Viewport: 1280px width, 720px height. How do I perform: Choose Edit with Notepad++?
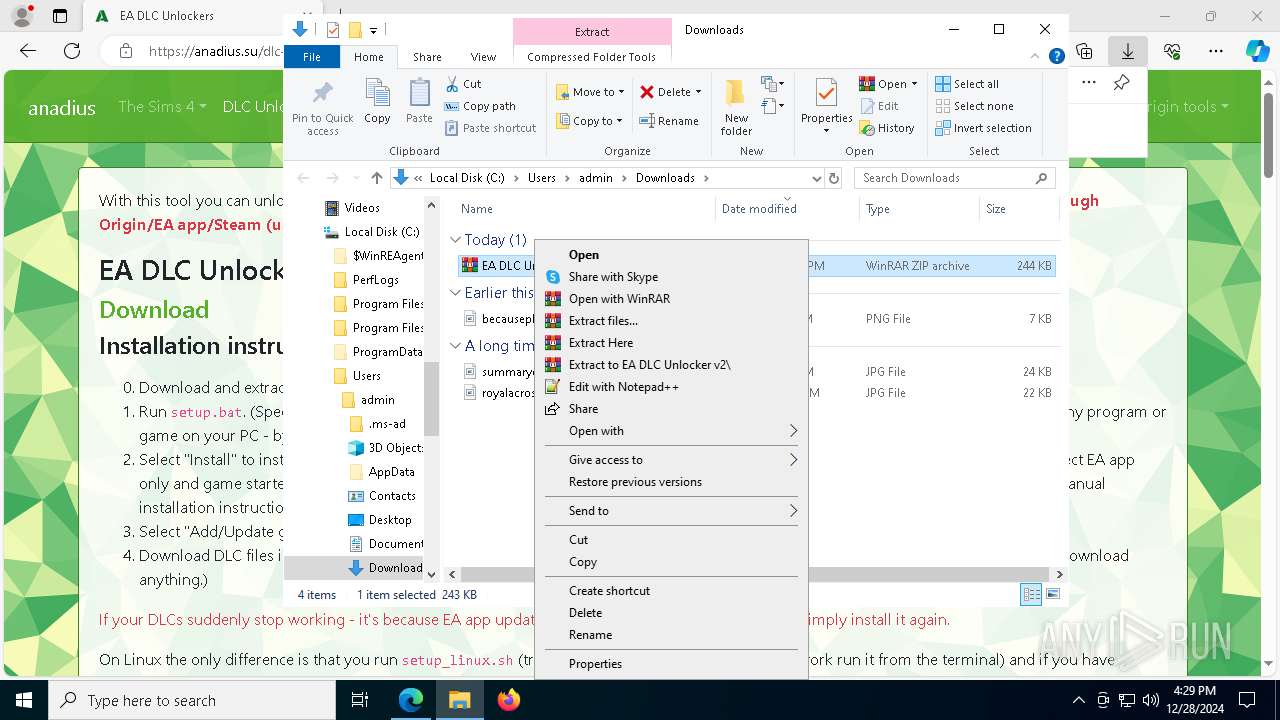[671, 387]
